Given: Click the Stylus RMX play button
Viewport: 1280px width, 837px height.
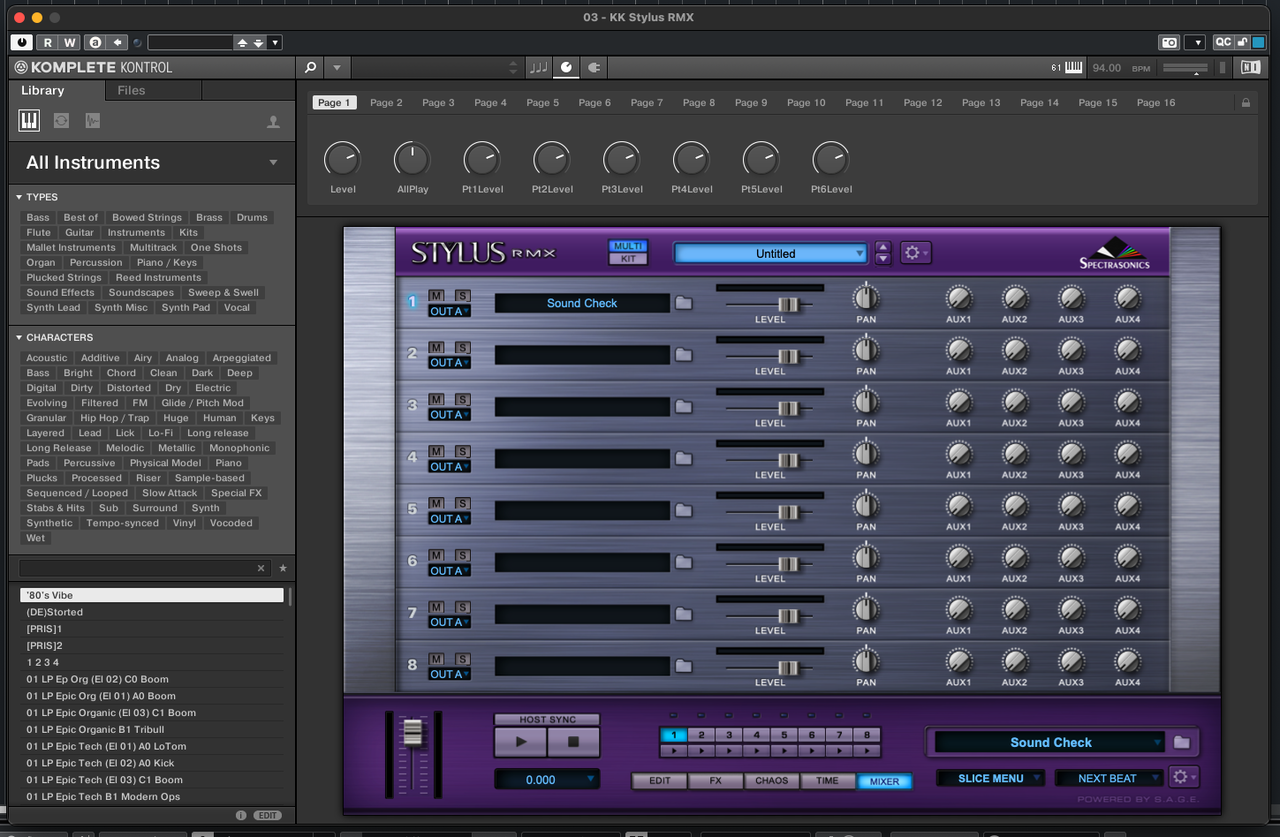Looking at the screenshot, I should [x=520, y=742].
